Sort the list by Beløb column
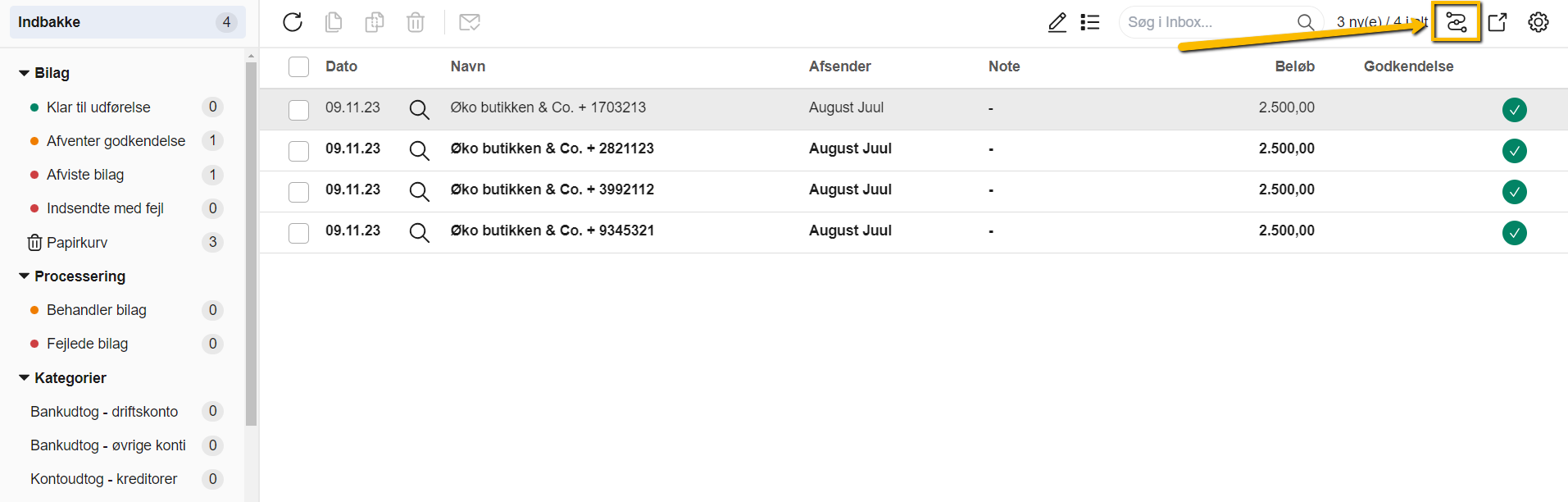 [1294, 66]
